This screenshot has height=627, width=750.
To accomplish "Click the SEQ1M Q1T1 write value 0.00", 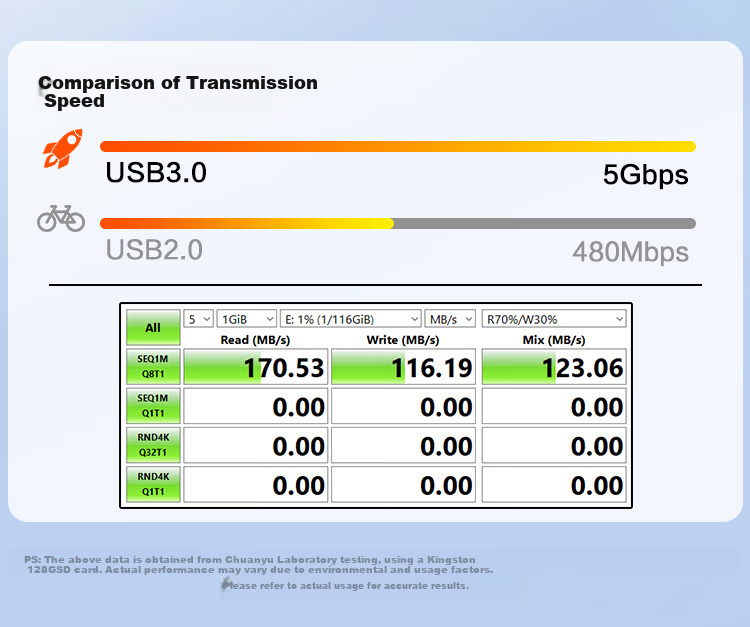I will pos(404,406).
